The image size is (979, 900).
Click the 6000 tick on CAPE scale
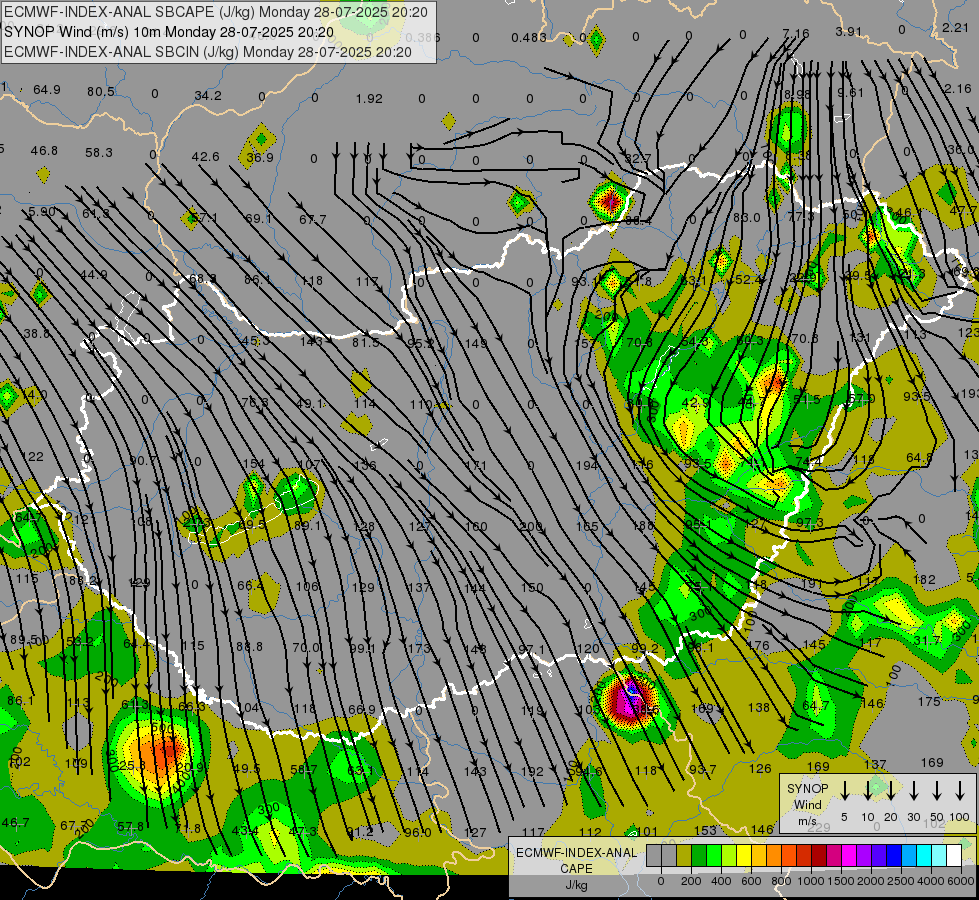point(961,881)
